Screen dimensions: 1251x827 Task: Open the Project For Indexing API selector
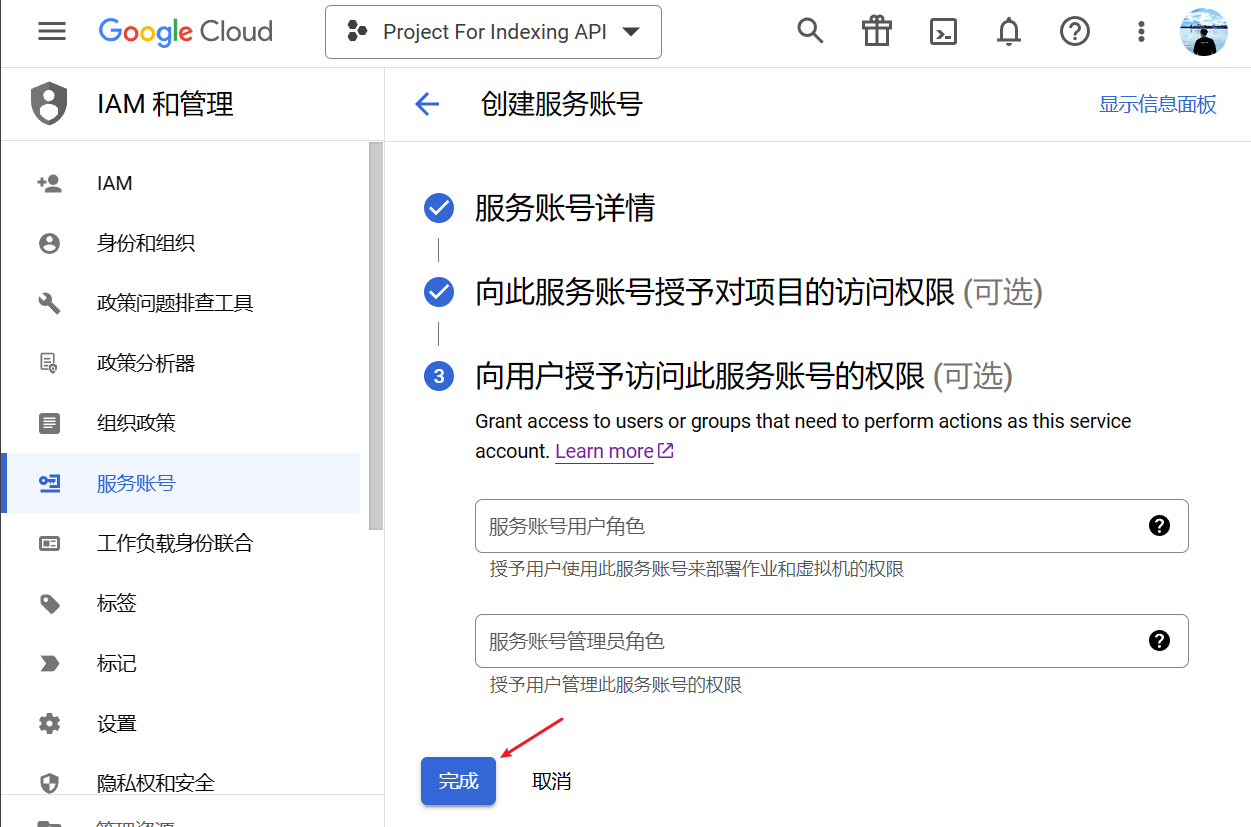[493, 32]
